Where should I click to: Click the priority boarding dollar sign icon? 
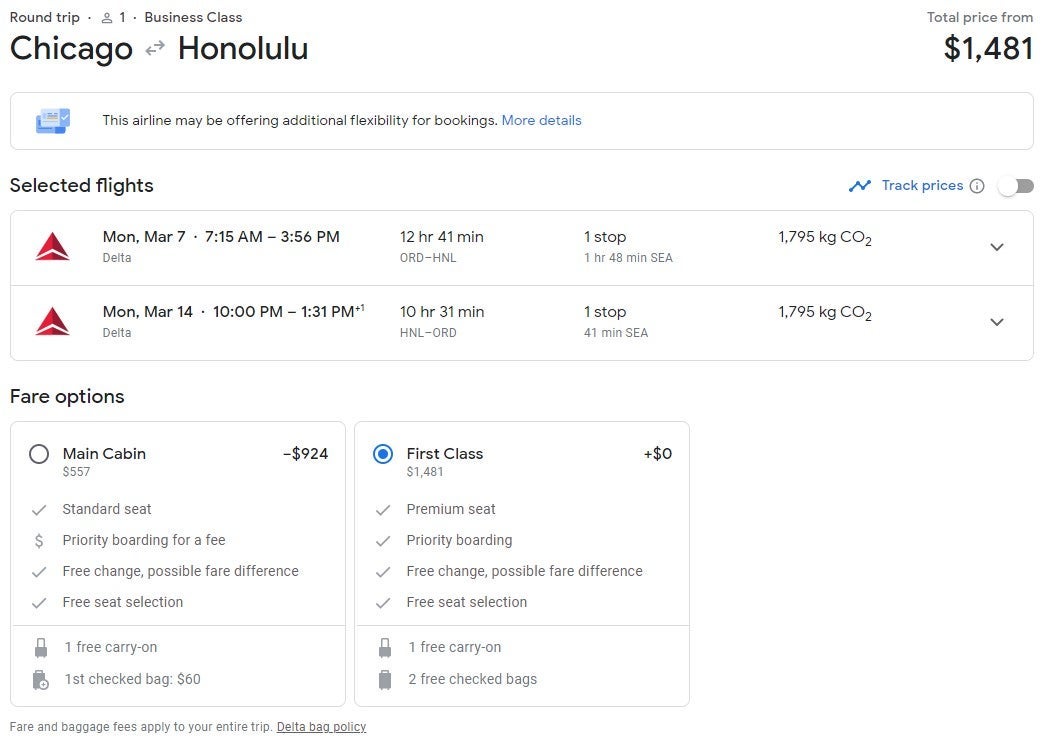coord(39,541)
